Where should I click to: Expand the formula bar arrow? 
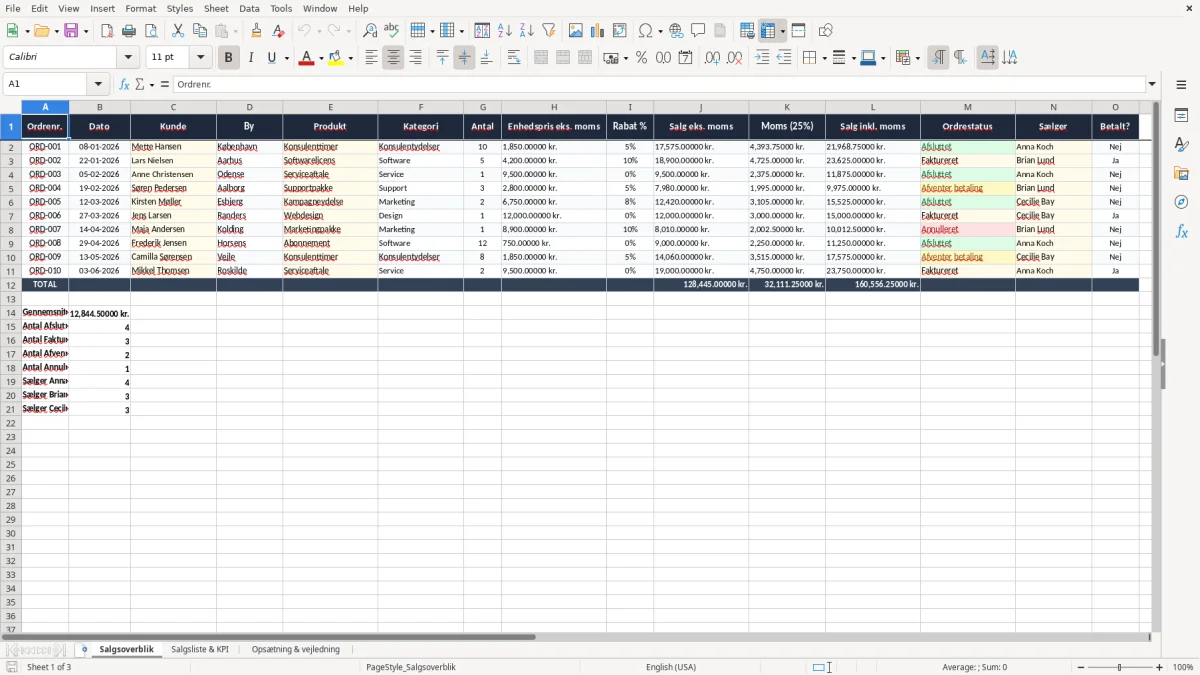(x=1152, y=85)
